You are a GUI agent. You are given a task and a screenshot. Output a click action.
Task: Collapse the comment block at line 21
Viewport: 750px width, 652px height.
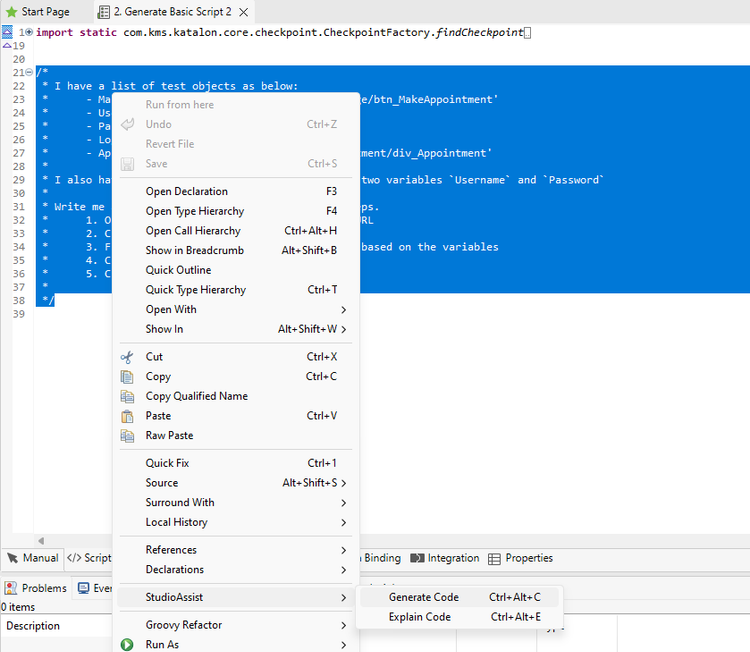(x=29, y=73)
